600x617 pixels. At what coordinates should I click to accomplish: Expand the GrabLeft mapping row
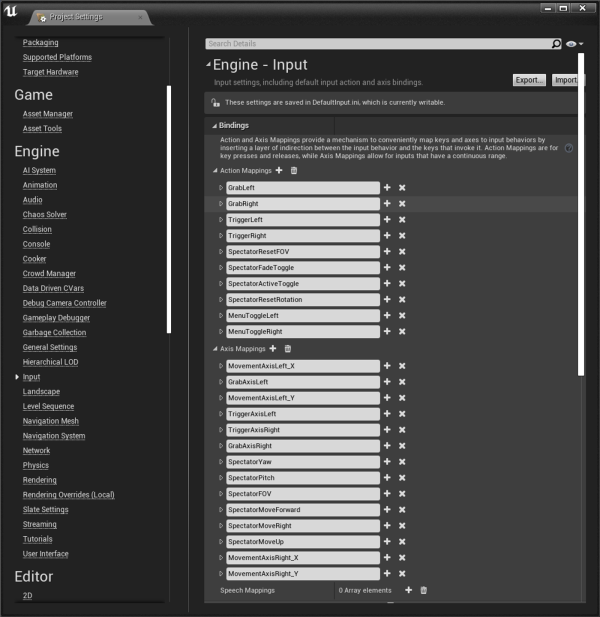[x=221, y=188]
